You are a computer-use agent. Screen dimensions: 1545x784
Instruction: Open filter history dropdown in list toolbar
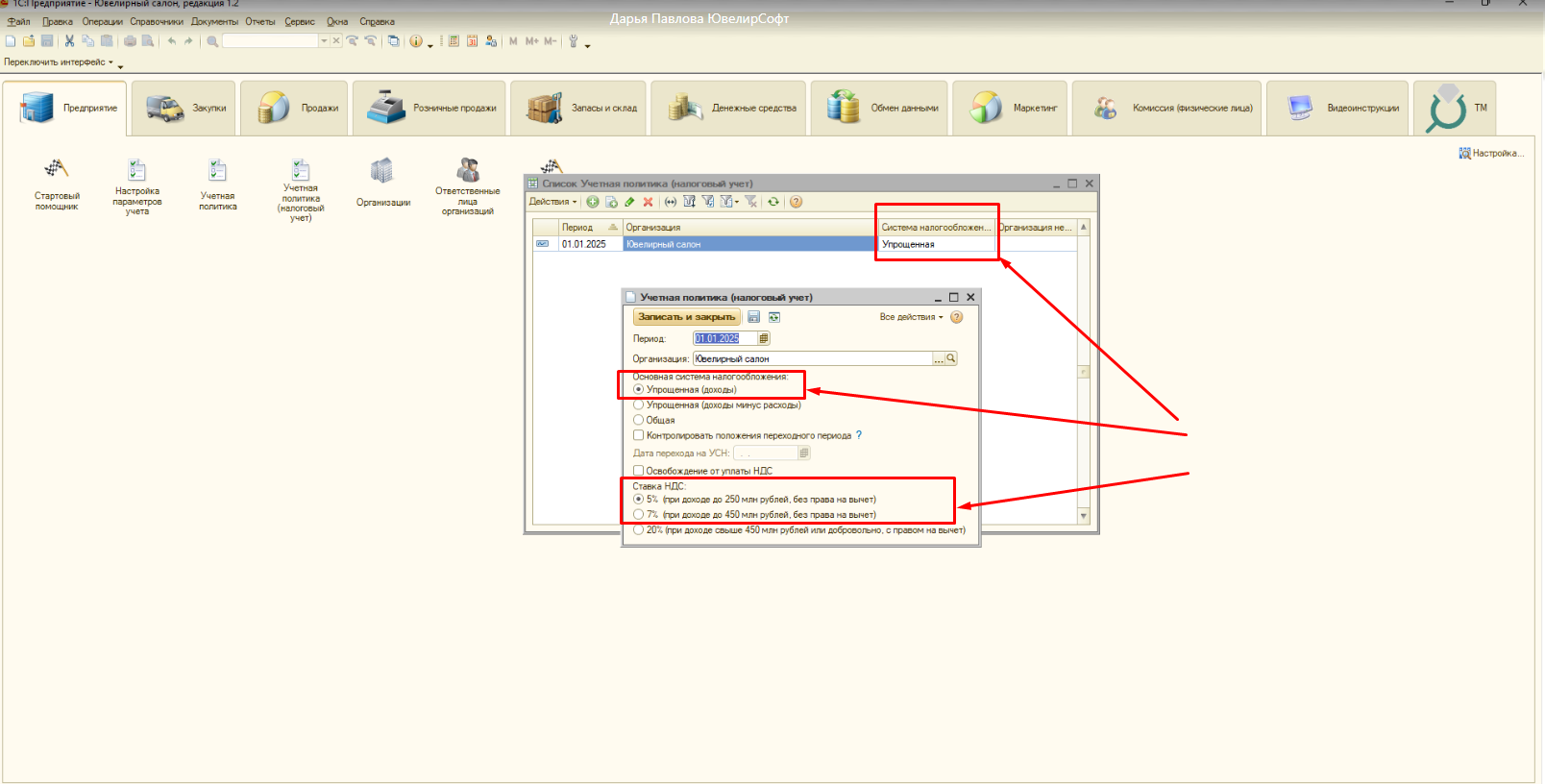[x=730, y=202]
